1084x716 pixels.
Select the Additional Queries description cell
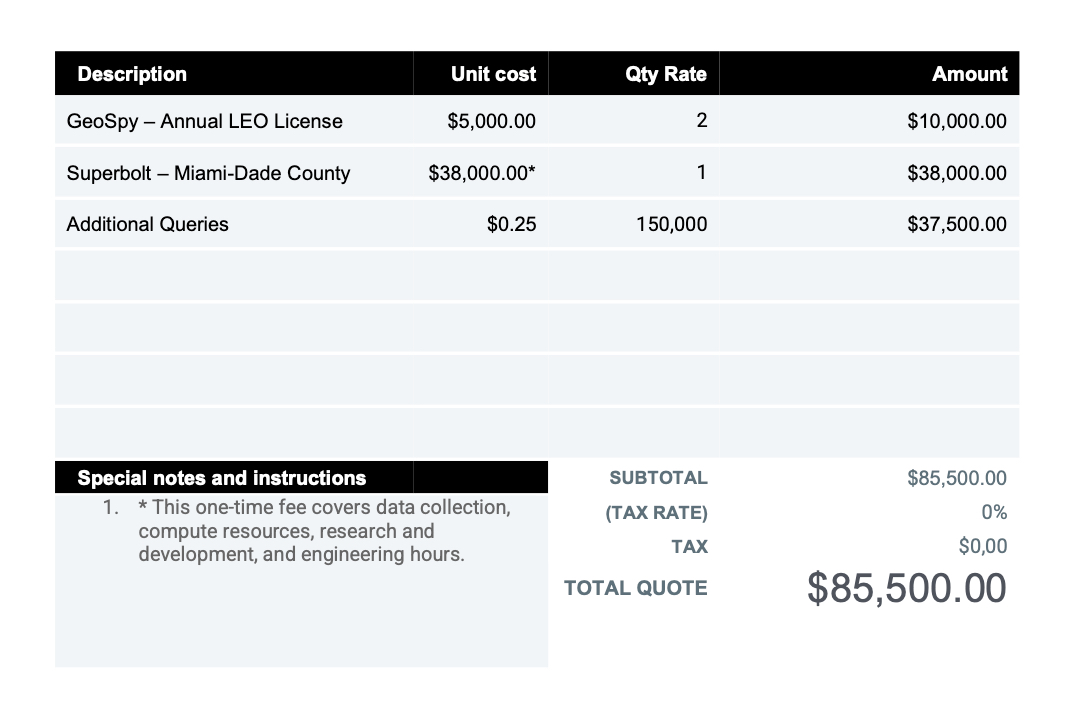(148, 224)
